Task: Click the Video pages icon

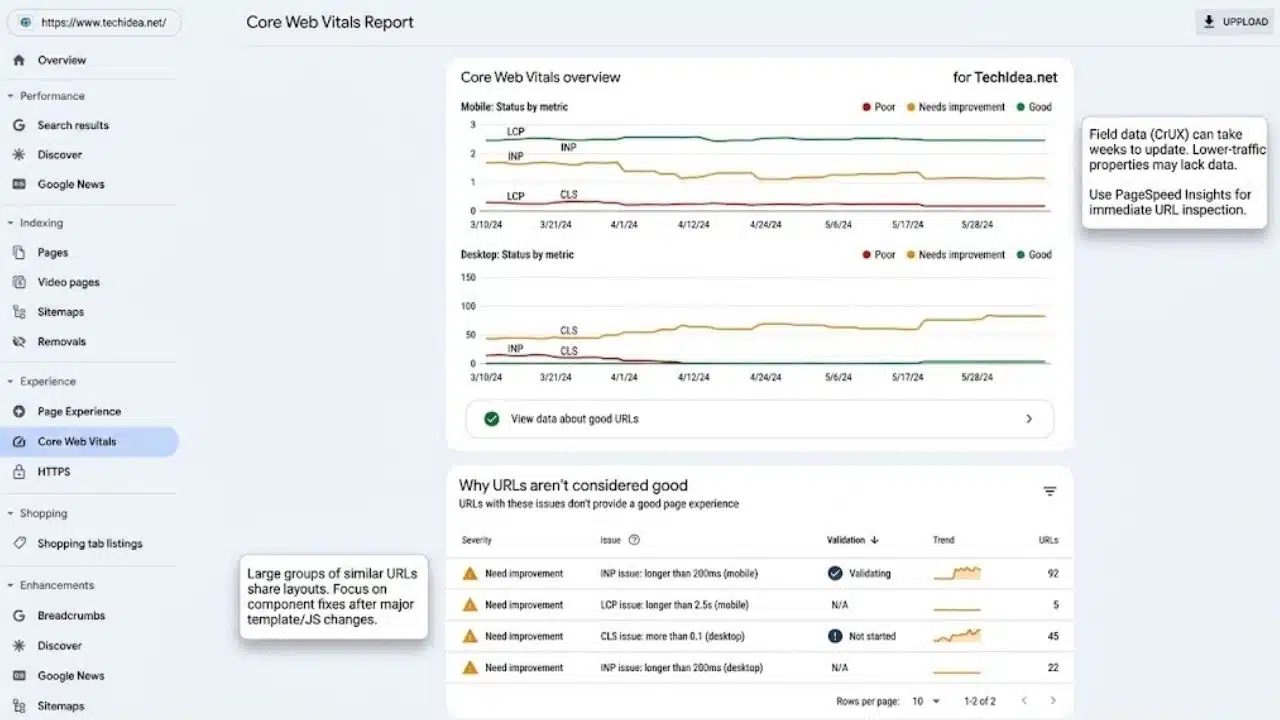Action: click(18, 282)
